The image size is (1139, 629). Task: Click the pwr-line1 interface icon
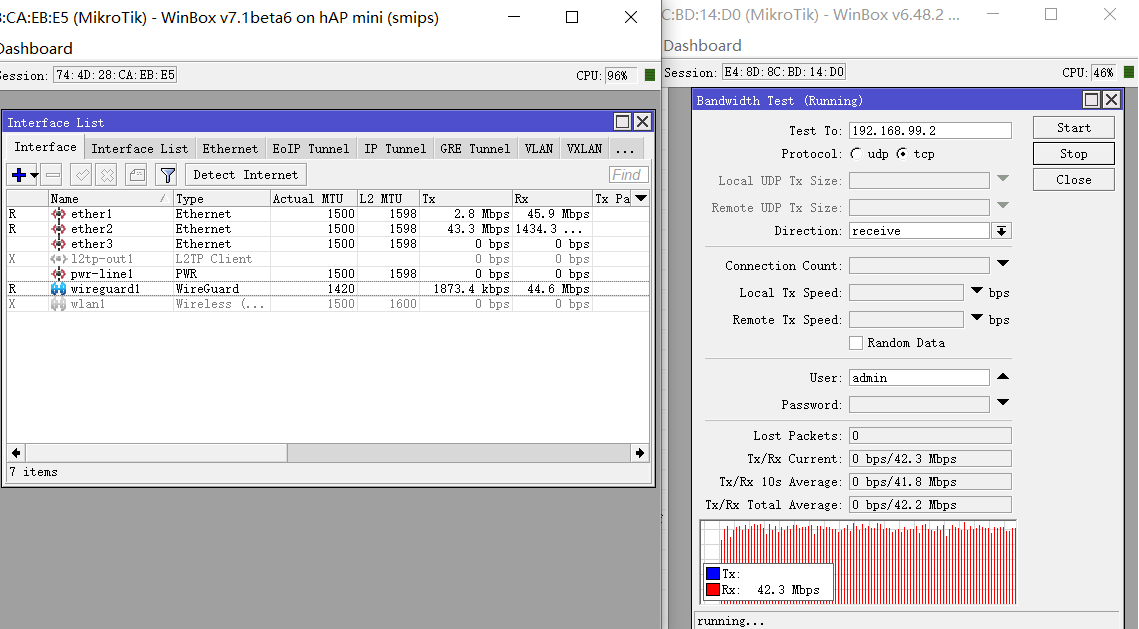pyautogui.click(x=58, y=274)
